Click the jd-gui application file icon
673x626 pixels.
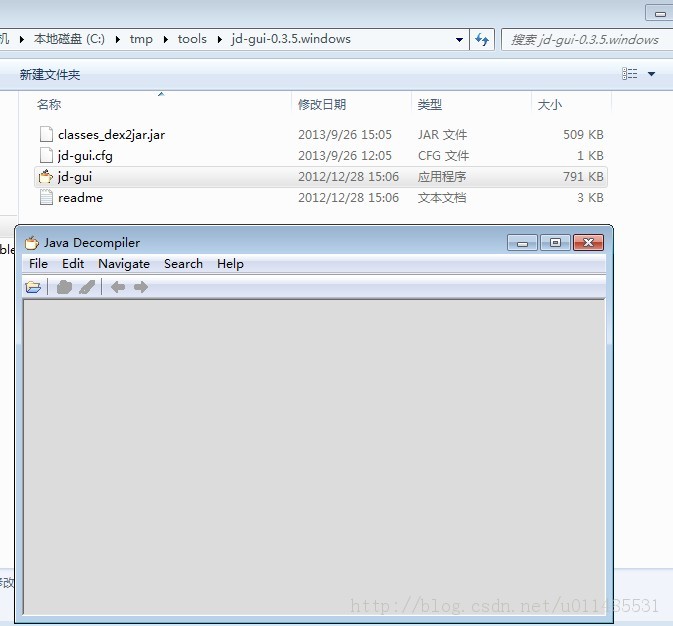coord(45,176)
